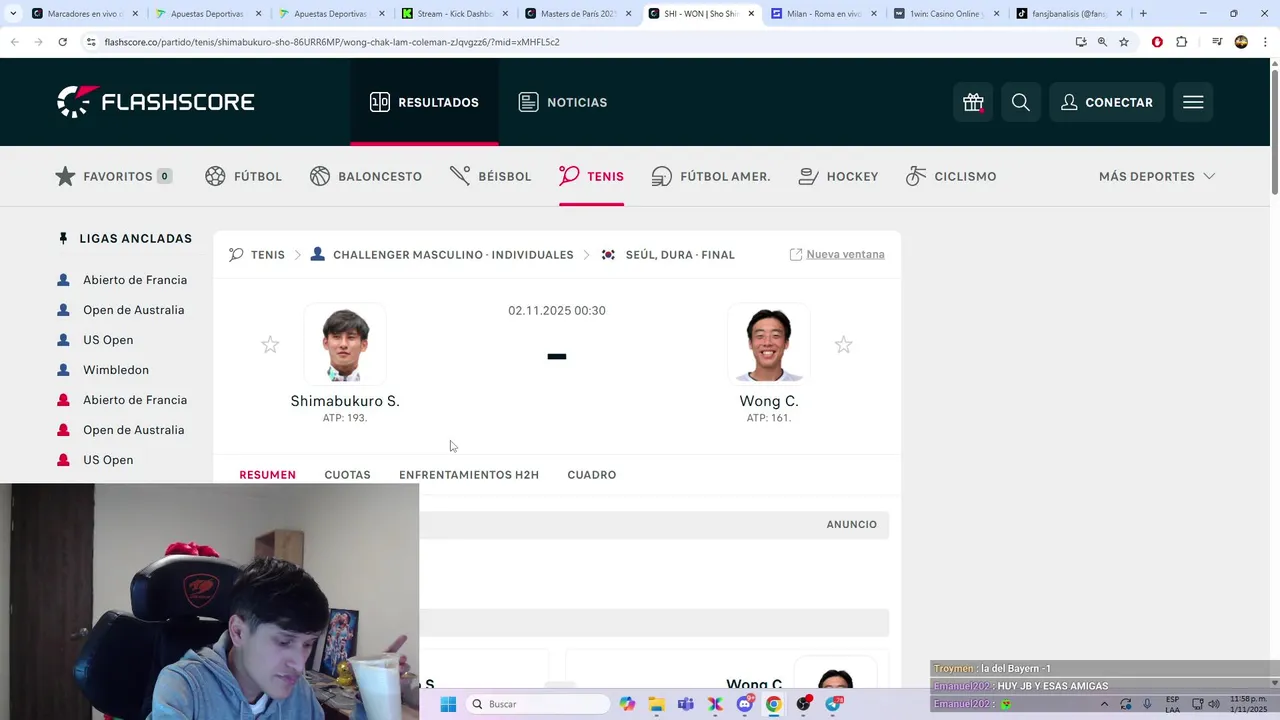Click the Shimabukuro S. player name
The image size is (1280, 720).
tap(345, 401)
